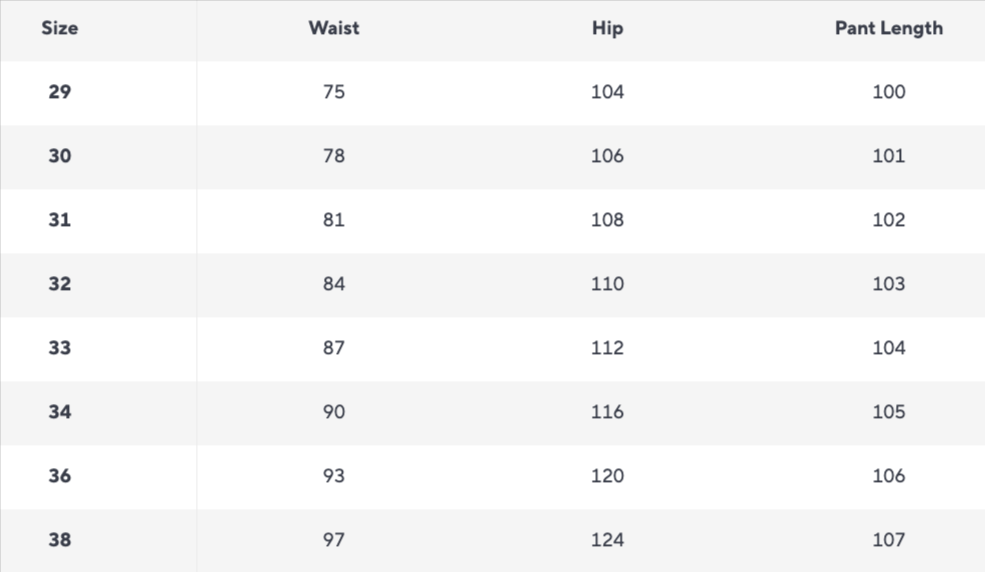Select the size 30 row label
985x572 pixels.
(60, 156)
